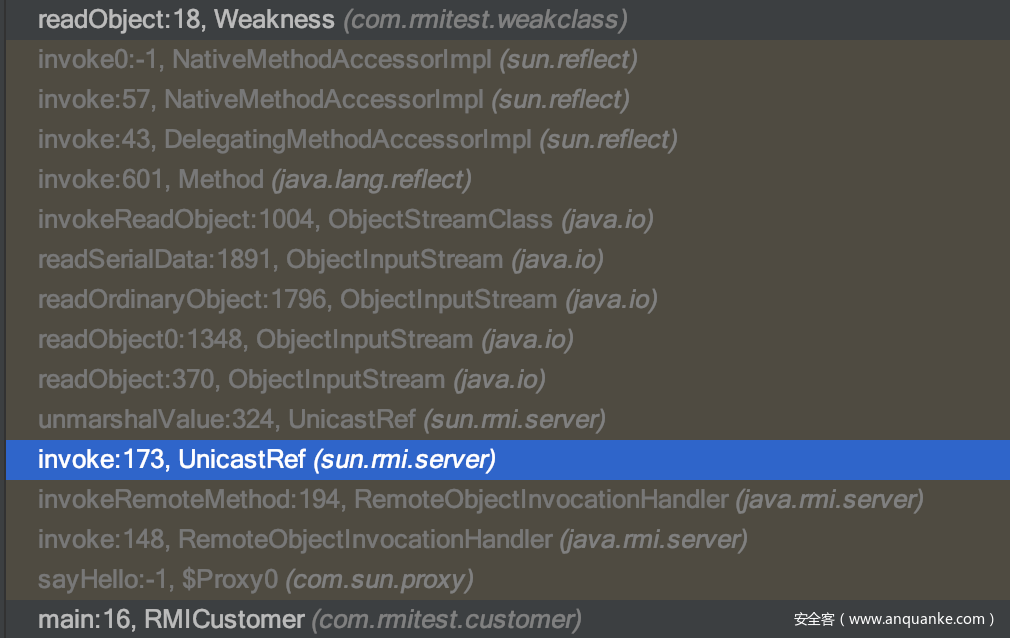1010x638 pixels.
Task: Select the readObject:18, Weakness stack frame
Action: click(x=186, y=19)
